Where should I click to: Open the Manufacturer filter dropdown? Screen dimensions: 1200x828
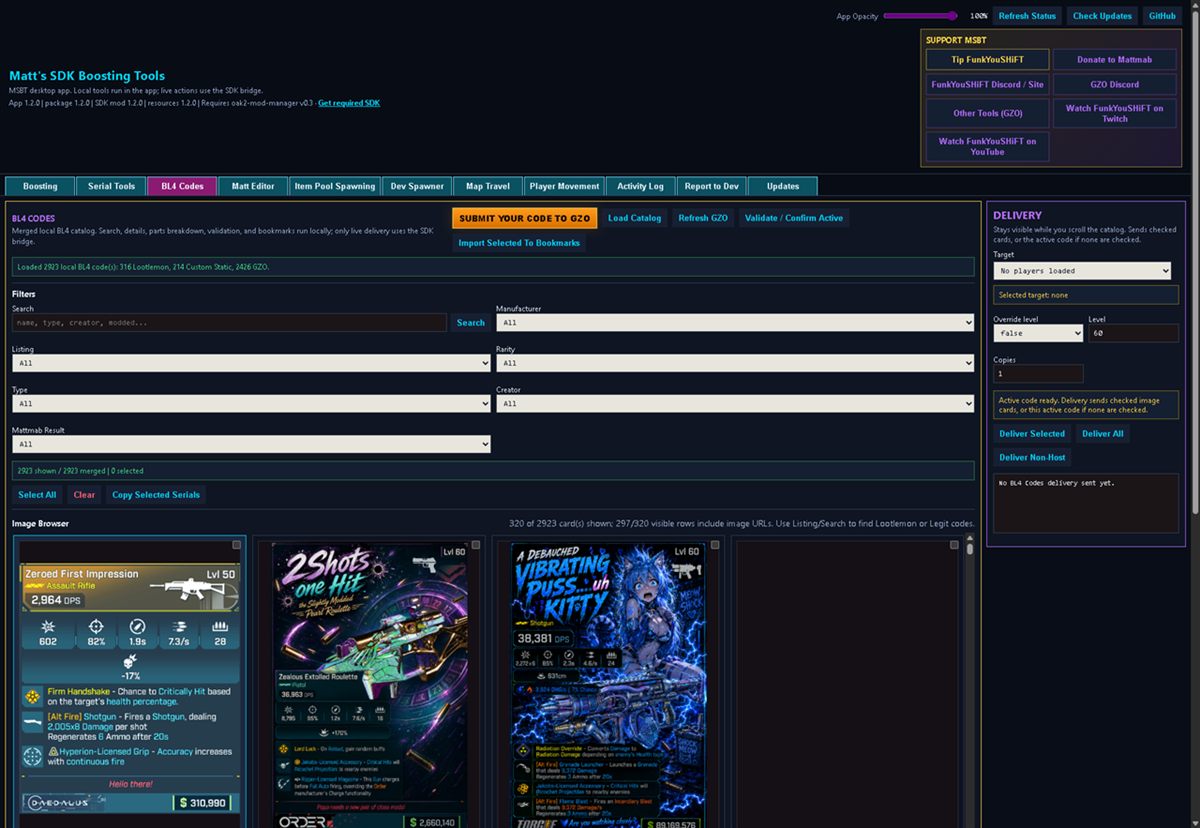point(735,323)
